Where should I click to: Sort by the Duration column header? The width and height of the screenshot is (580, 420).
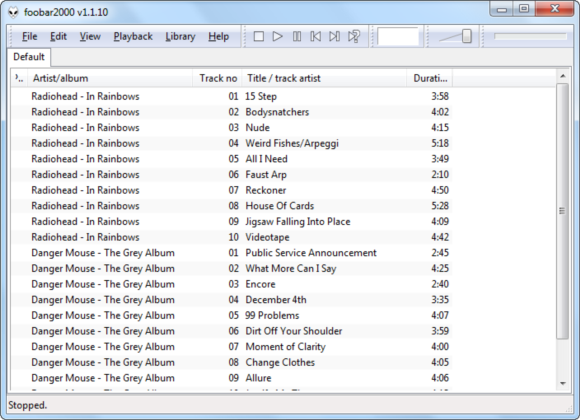pyautogui.click(x=430, y=78)
